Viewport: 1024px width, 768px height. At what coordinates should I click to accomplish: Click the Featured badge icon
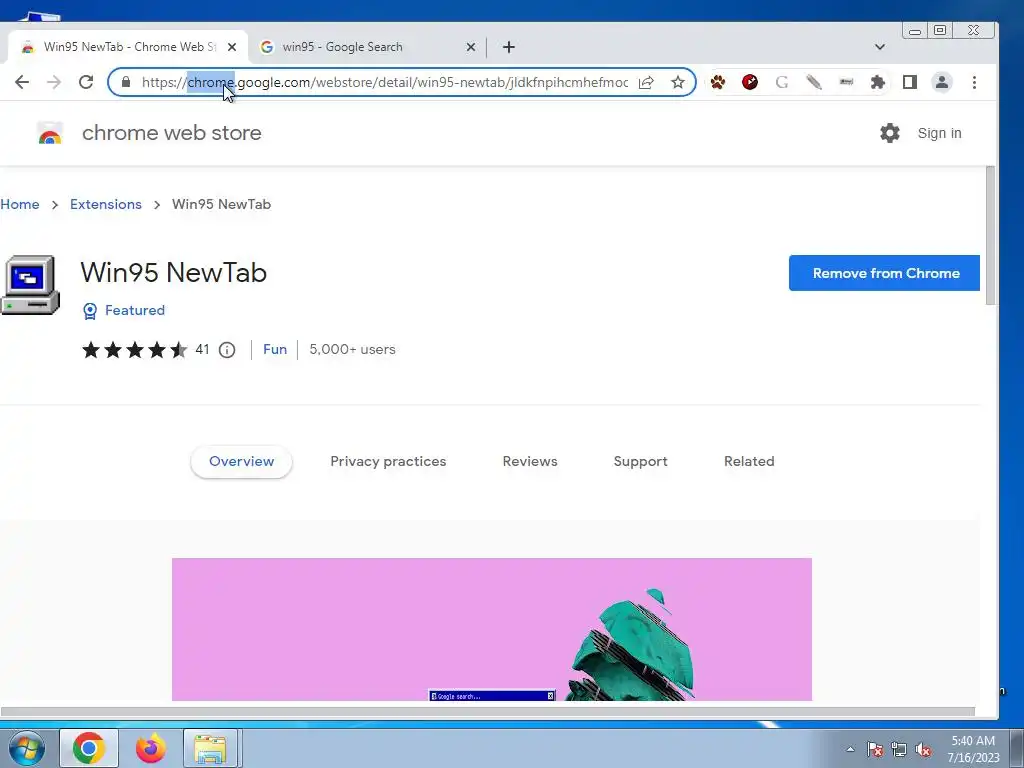[90, 311]
